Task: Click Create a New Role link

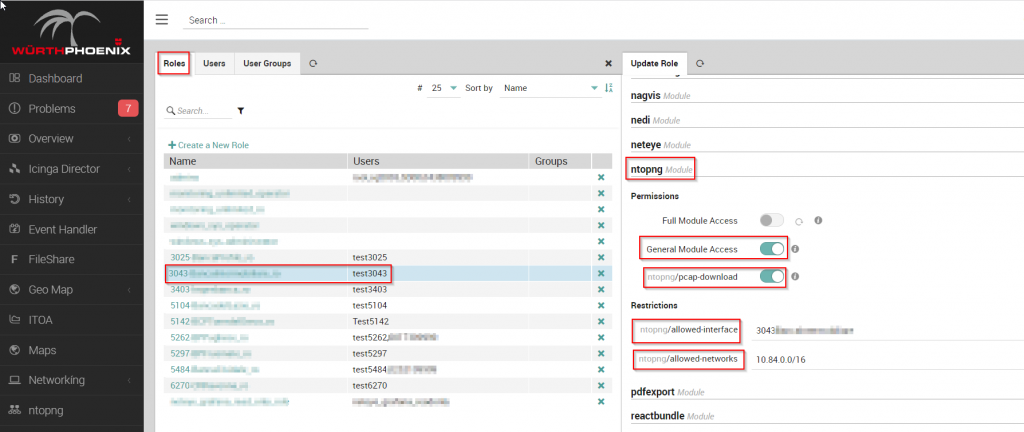Action: [208, 145]
